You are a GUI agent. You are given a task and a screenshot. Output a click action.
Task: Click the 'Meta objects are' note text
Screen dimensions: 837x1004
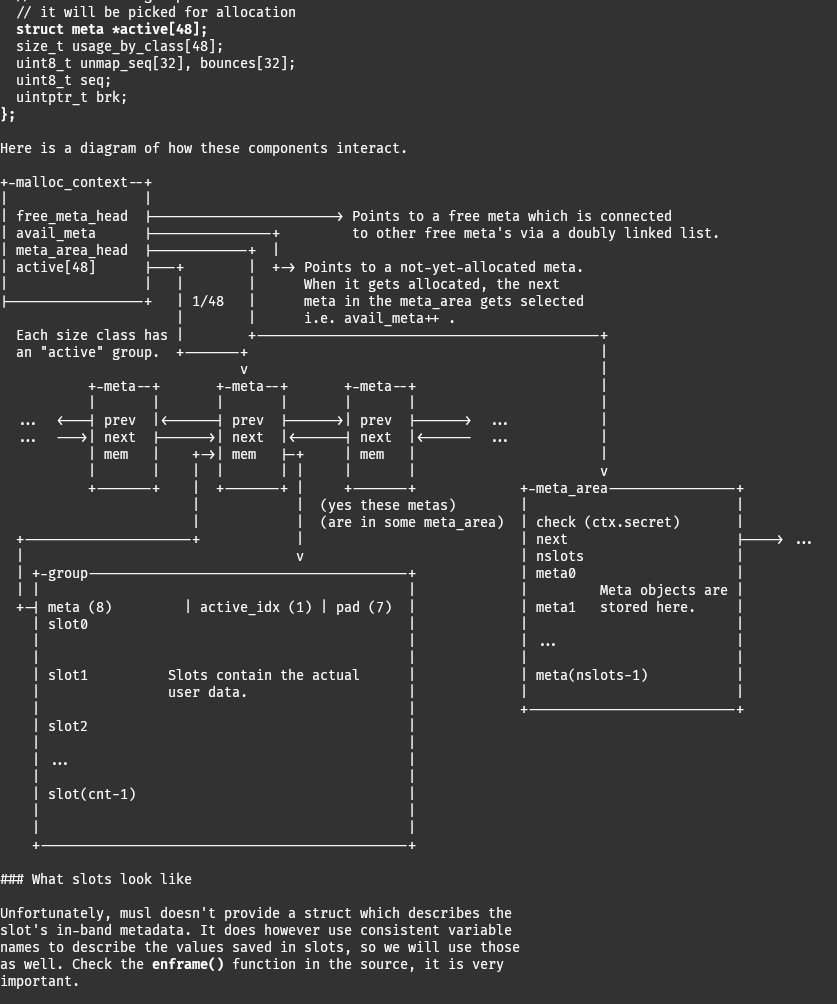663,590
